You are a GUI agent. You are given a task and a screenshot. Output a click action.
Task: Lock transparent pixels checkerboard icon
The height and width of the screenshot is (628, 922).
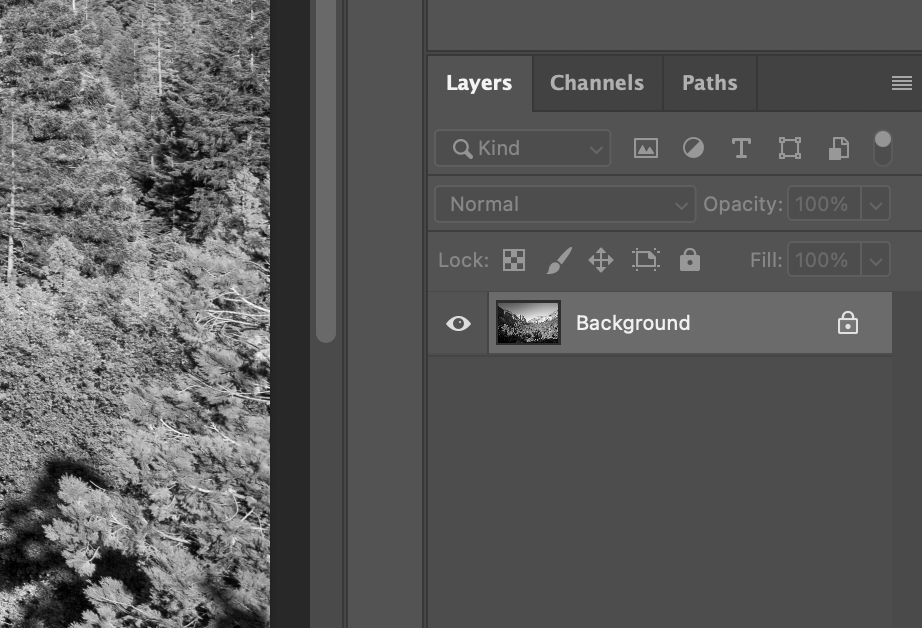[514, 260]
